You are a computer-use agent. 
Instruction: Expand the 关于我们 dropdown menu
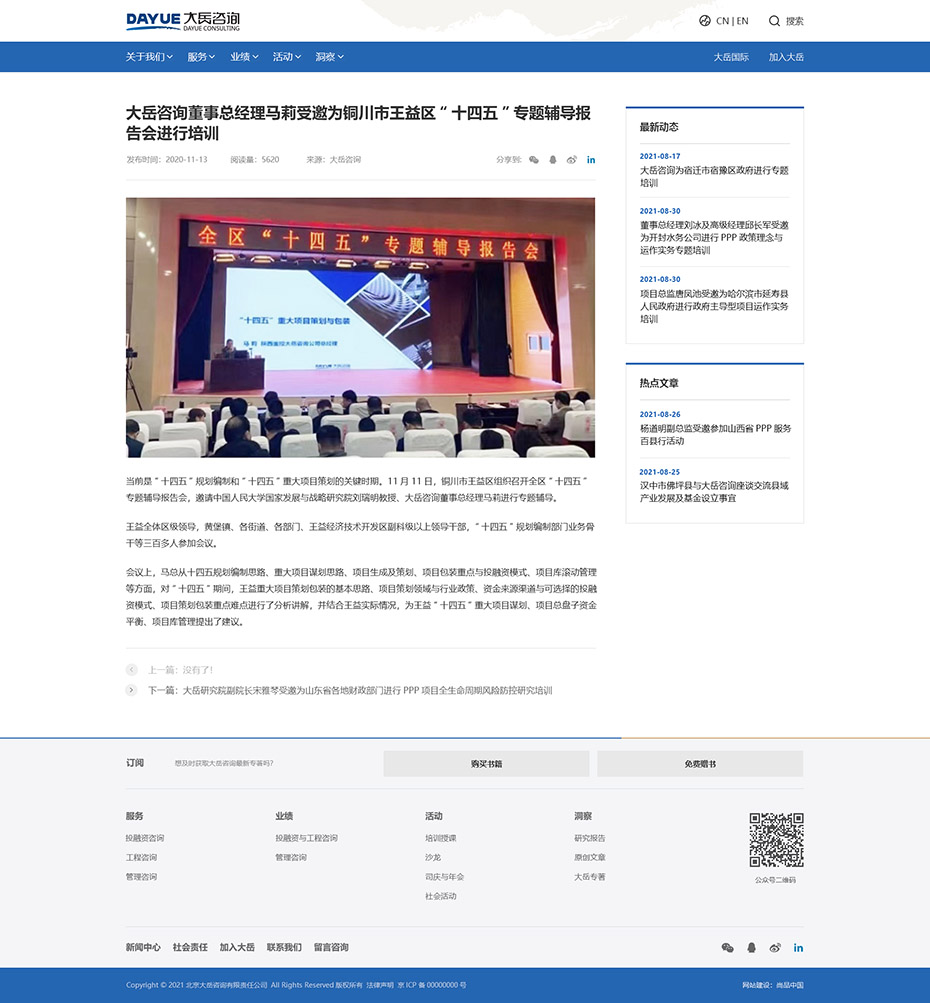pyautogui.click(x=146, y=57)
